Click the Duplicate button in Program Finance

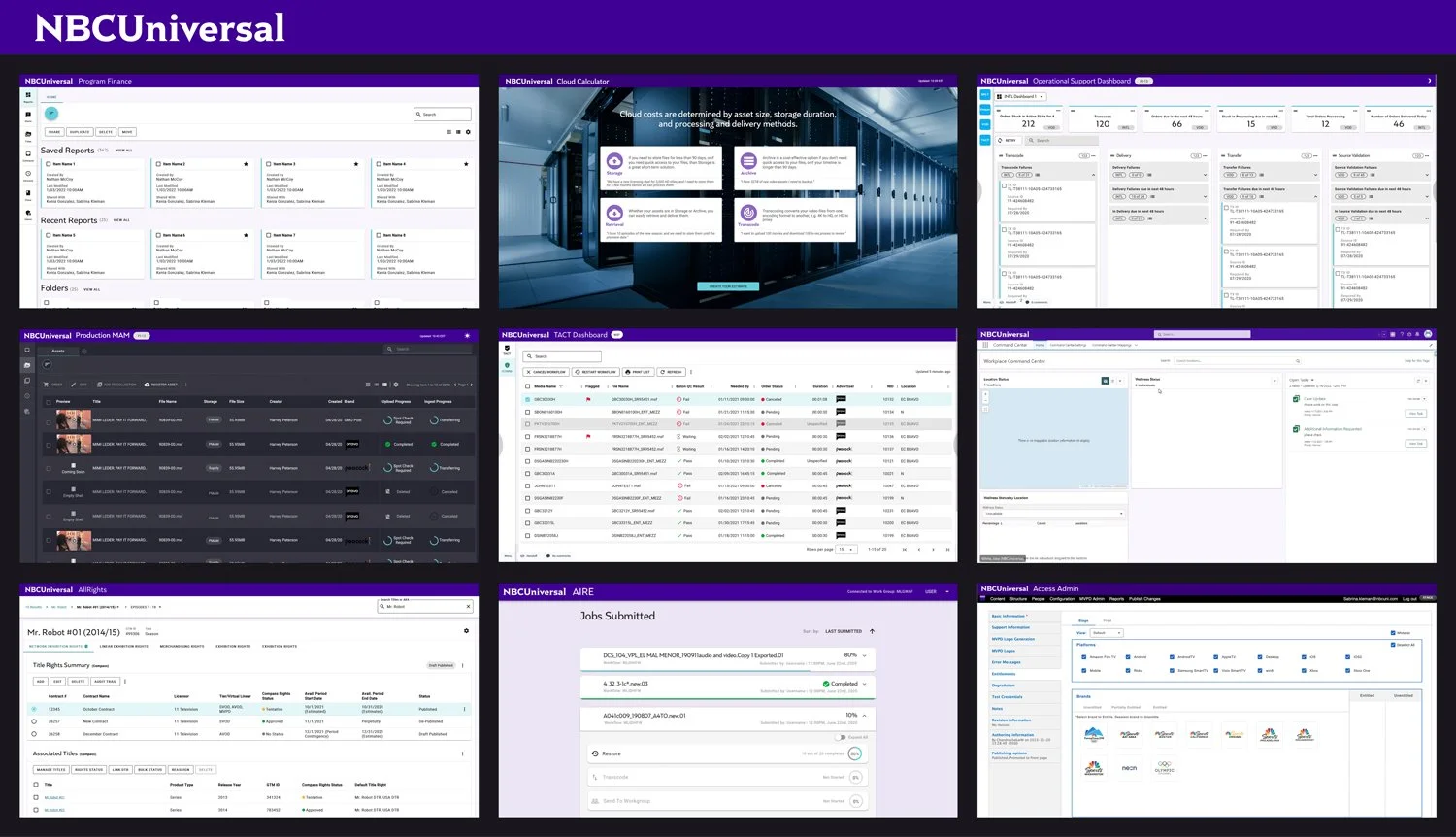pyautogui.click(x=80, y=132)
